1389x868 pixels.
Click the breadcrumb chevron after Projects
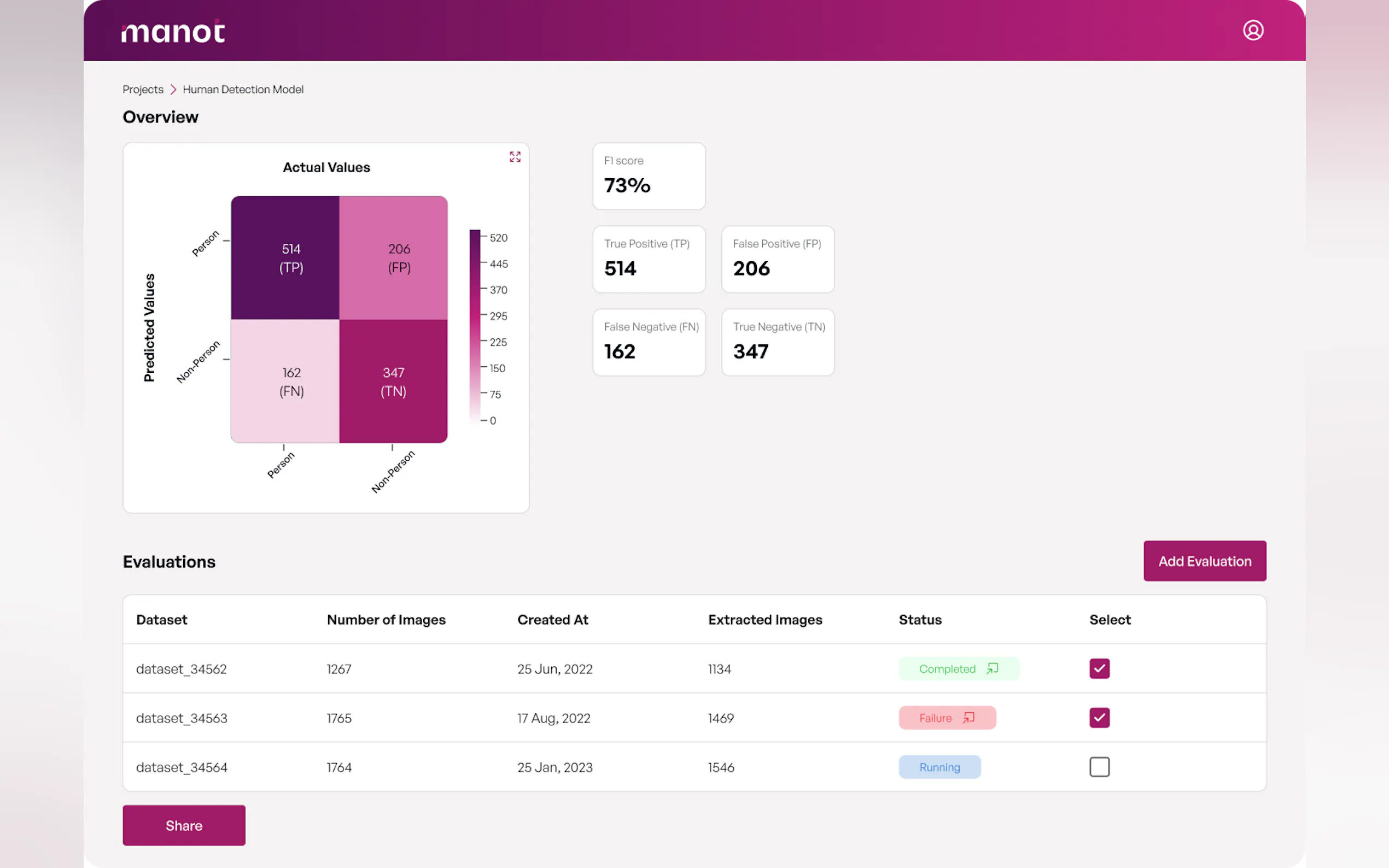[x=173, y=90]
